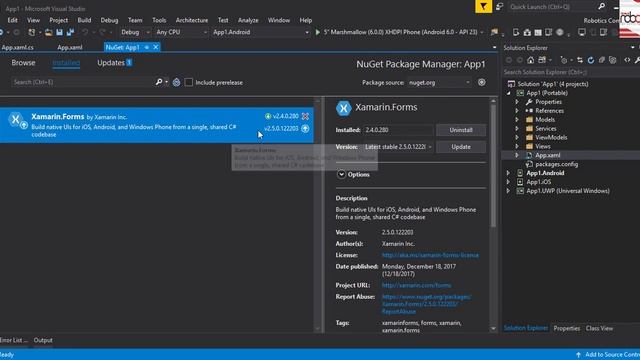Focus the Search Solution Explorer field
640x360 pixels.
click(x=571, y=72)
